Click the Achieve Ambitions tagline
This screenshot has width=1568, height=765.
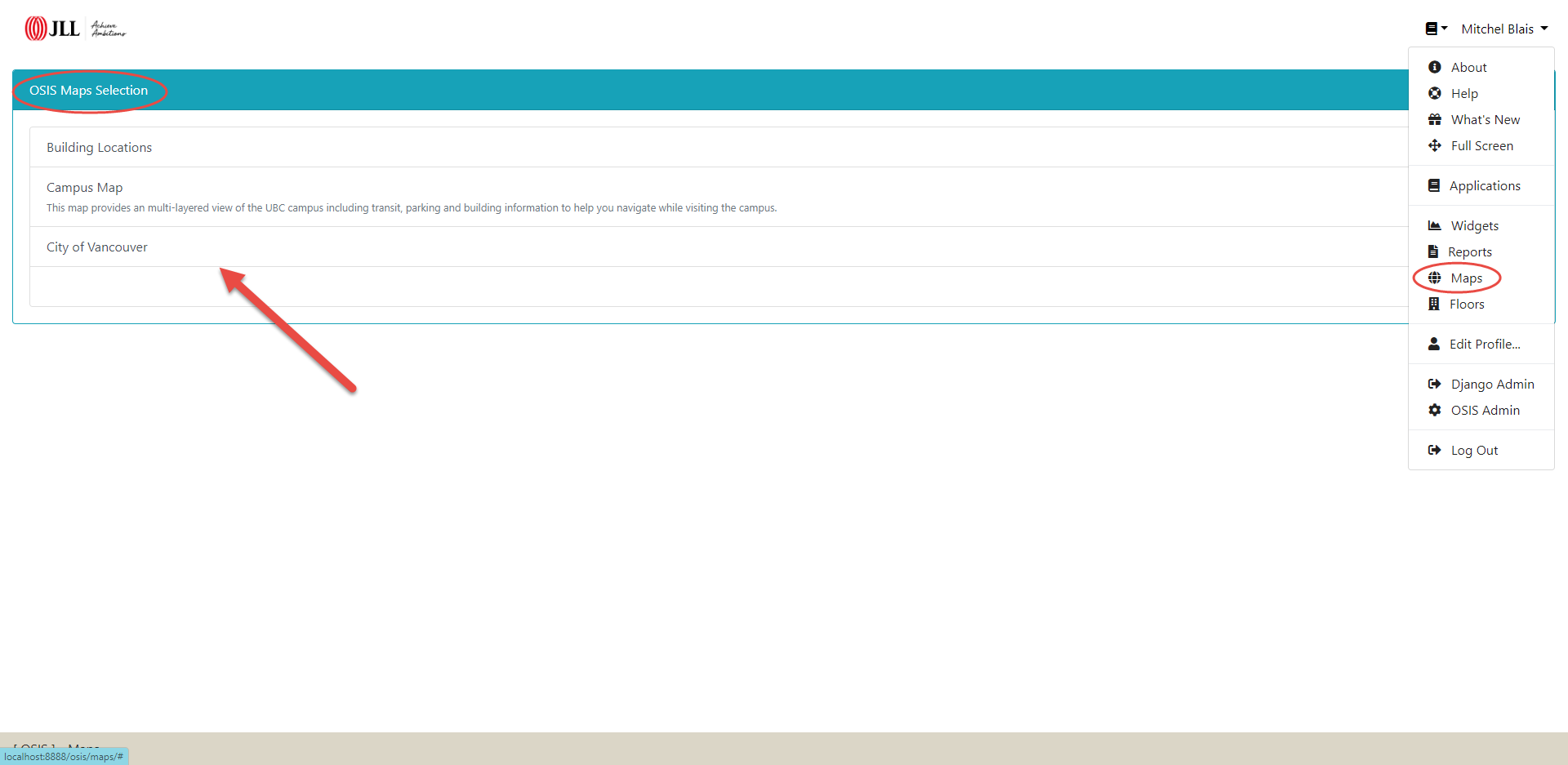pyautogui.click(x=109, y=29)
